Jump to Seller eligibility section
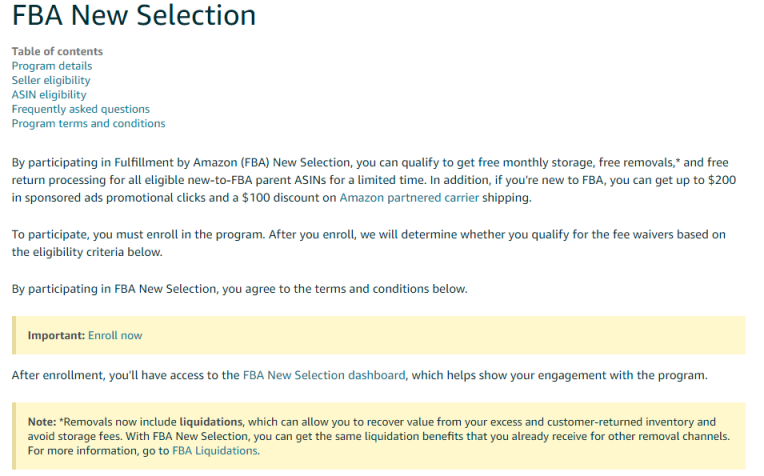Image resolution: width=764 pixels, height=476 pixels. (x=51, y=80)
